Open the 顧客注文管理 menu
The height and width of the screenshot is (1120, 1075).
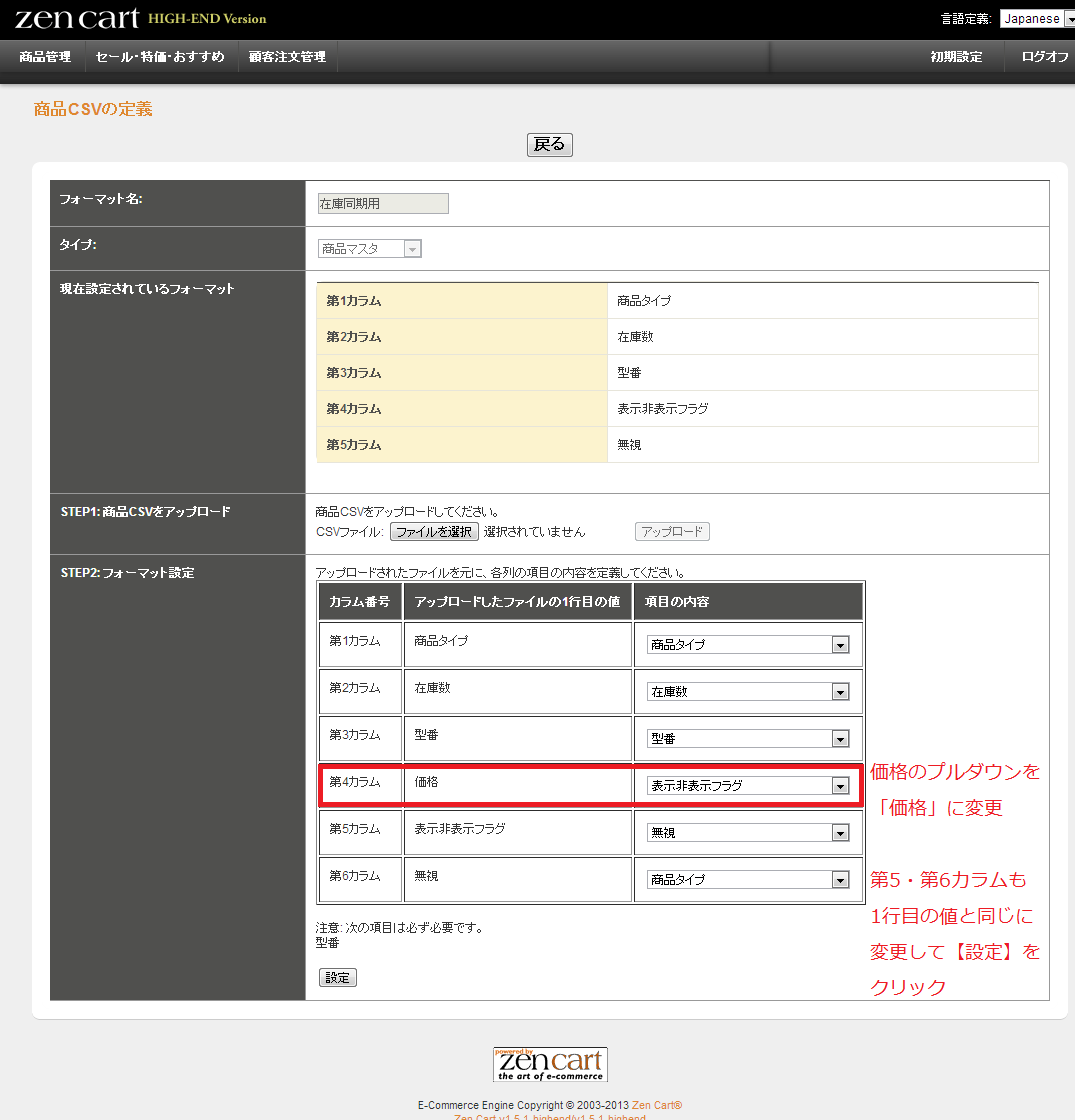point(287,57)
